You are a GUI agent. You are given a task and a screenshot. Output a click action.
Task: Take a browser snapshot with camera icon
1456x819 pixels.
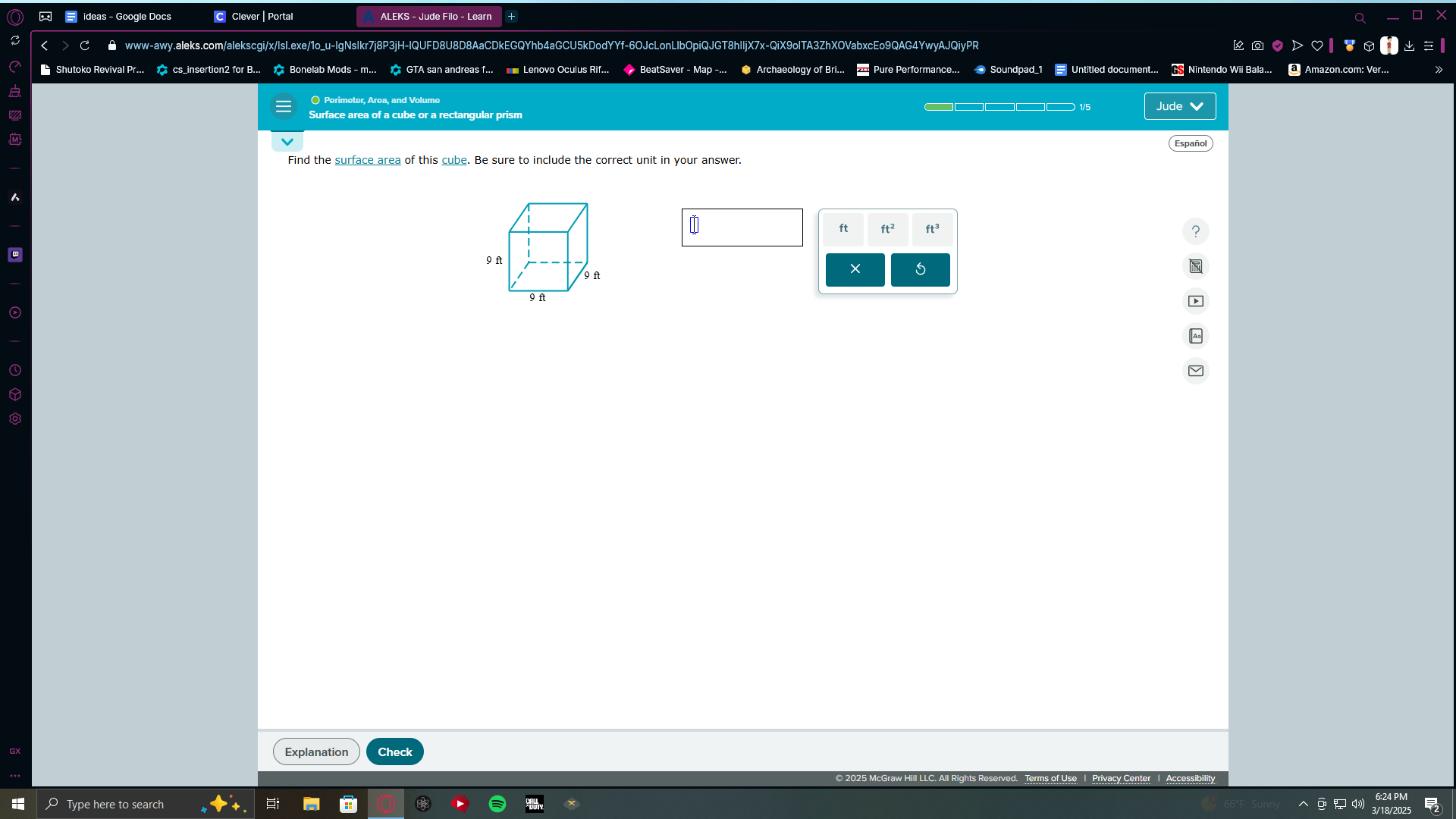[x=1257, y=45]
